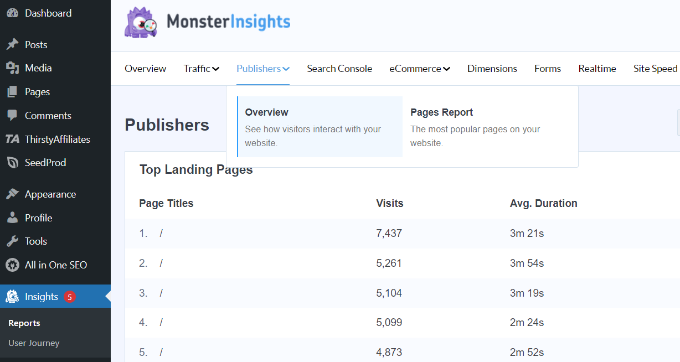This screenshot has height=362, width=680.
Task: Open the Comments menu label
Action: point(48,115)
